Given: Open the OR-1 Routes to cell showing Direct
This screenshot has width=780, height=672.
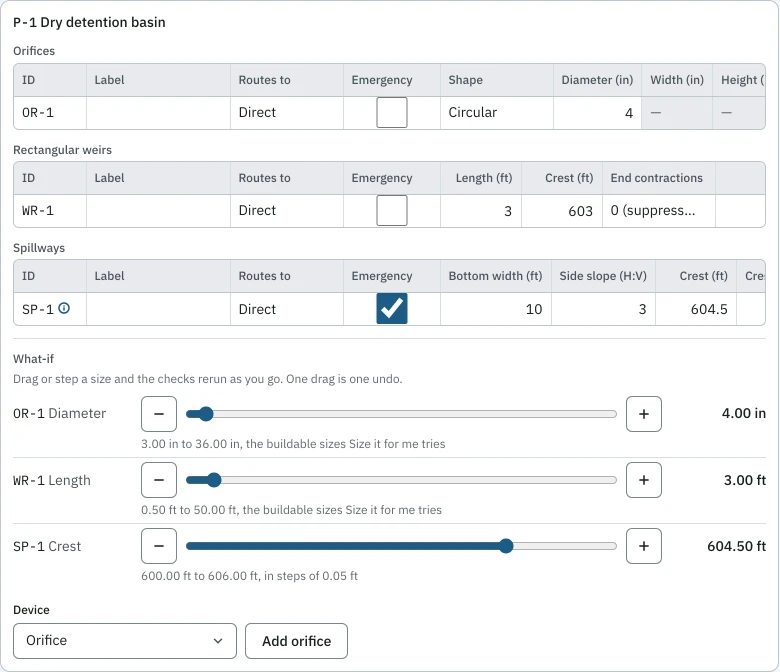Looking at the screenshot, I should (287, 113).
